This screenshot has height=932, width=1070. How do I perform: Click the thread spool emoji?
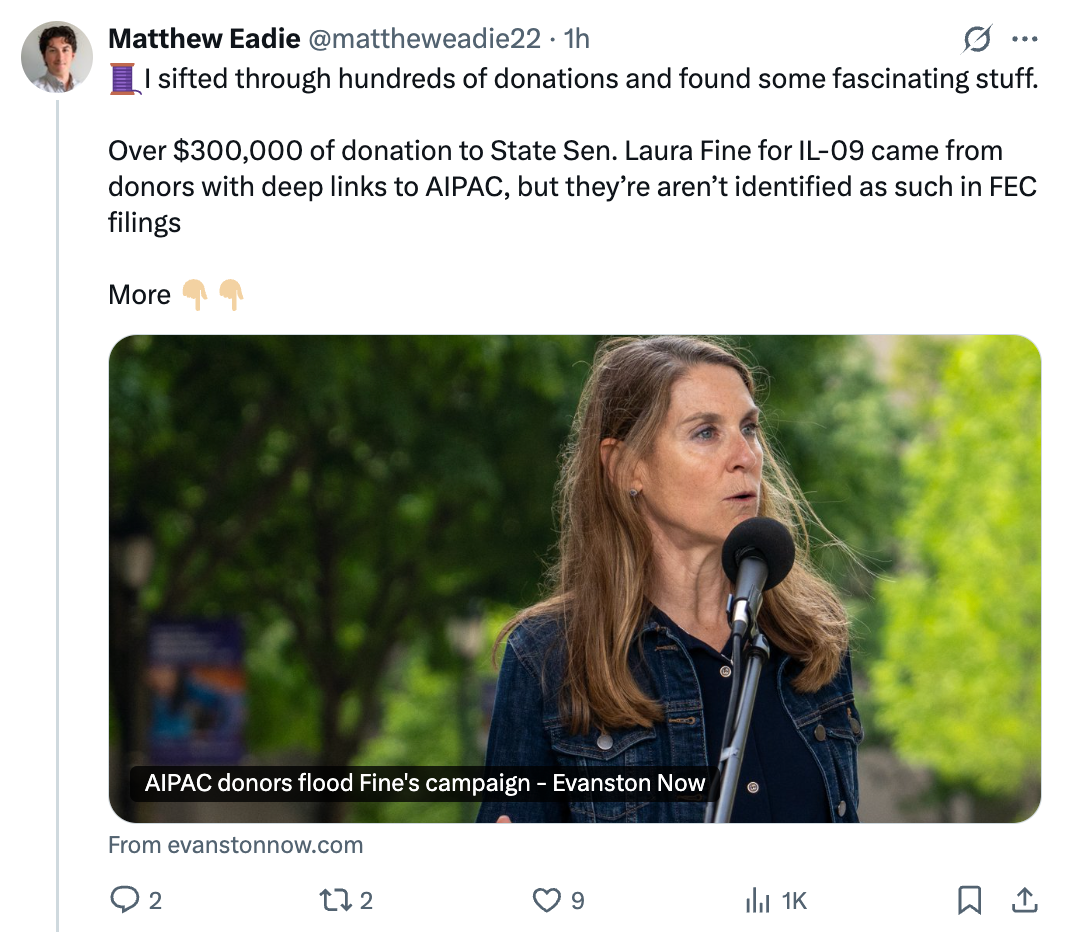click(123, 78)
